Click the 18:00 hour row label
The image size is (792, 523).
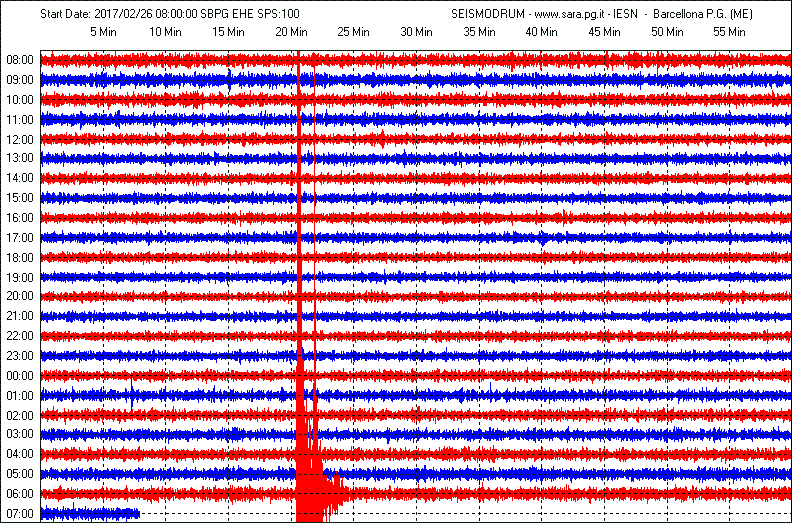[20, 258]
